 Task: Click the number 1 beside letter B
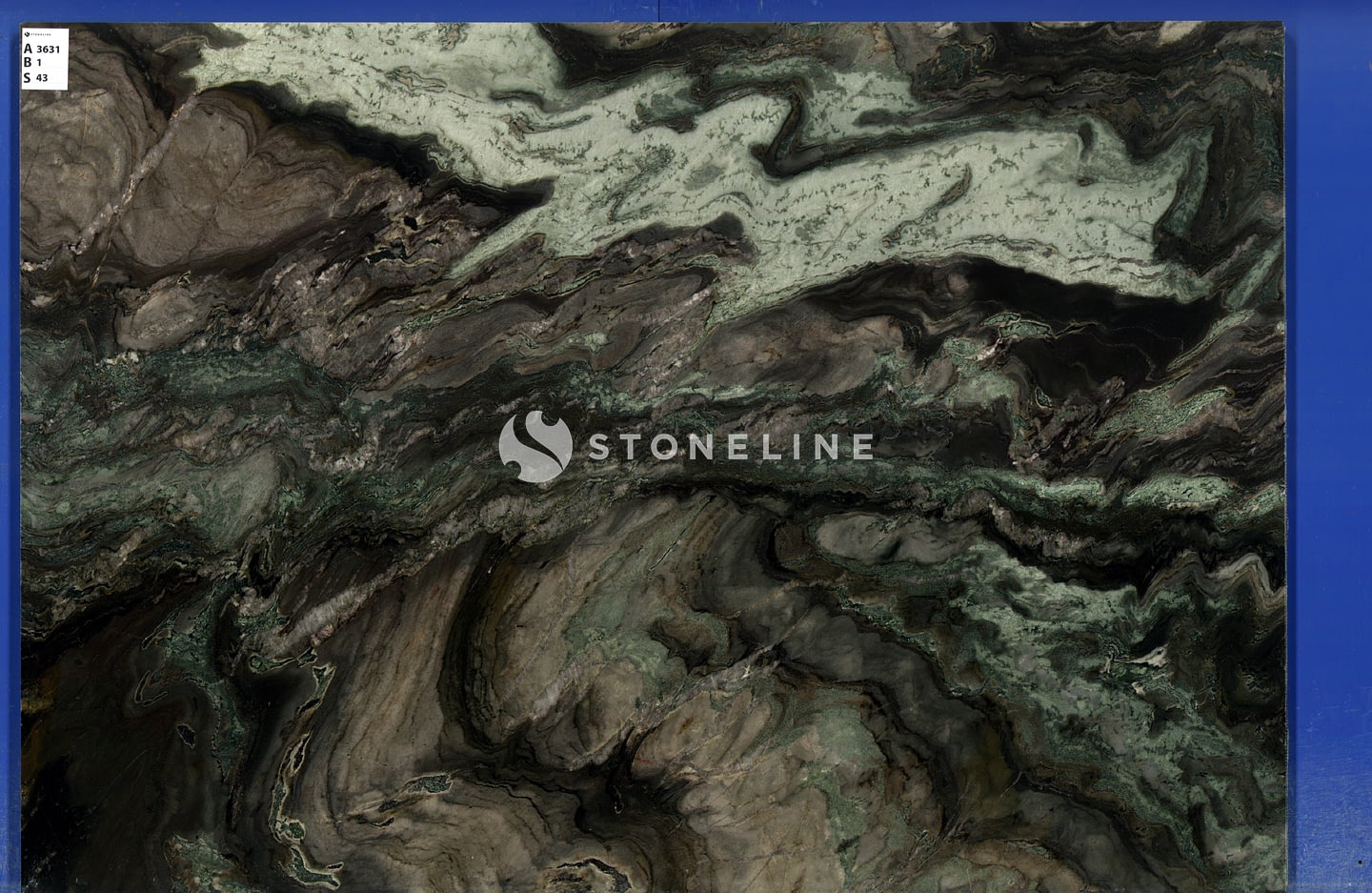tap(39, 63)
